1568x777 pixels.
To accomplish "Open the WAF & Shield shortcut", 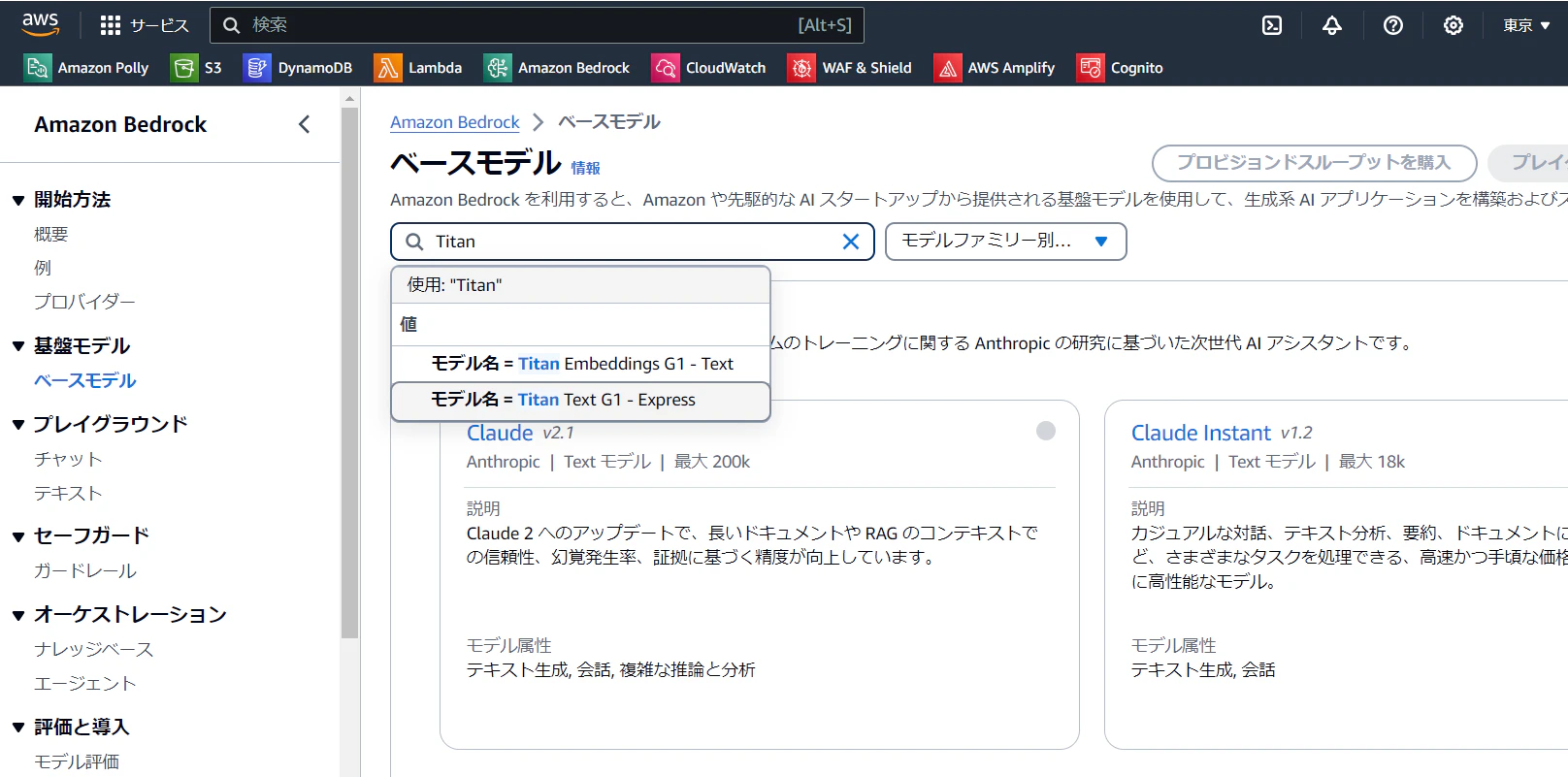I will coord(850,68).
